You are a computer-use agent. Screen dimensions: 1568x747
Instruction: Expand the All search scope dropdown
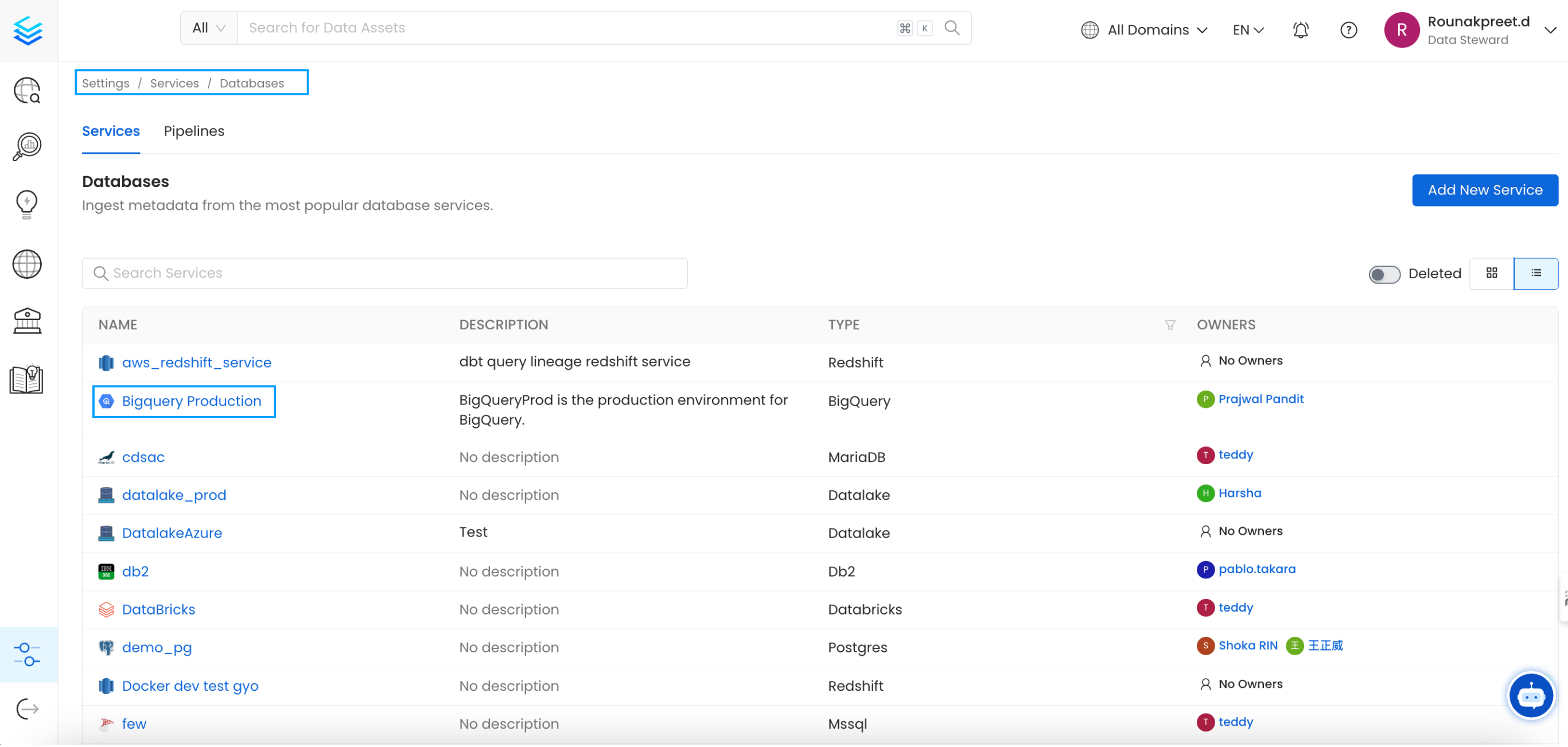(209, 28)
